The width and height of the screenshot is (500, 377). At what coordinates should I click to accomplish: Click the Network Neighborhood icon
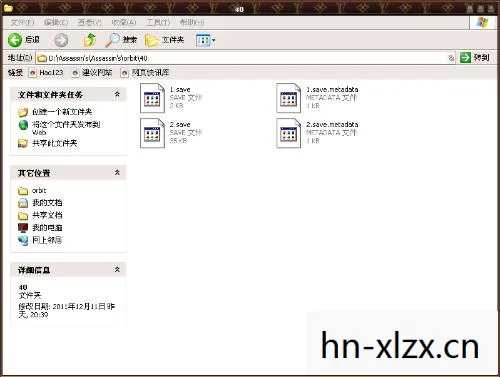(23, 240)
